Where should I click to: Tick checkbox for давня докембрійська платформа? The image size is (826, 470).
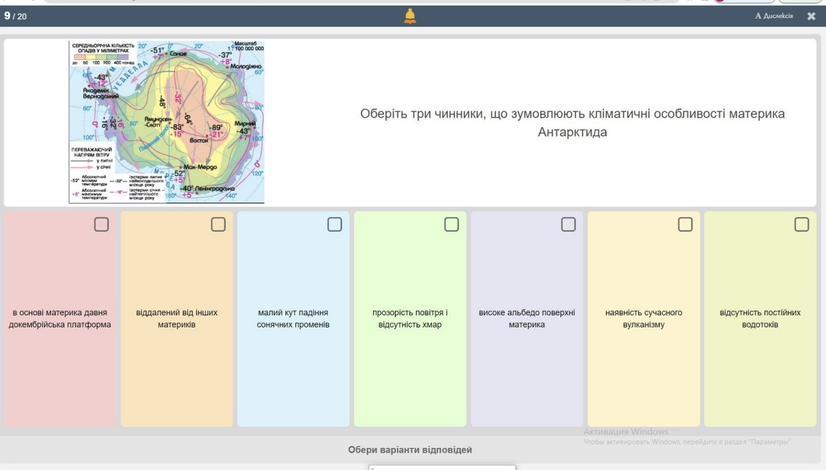click(101, 224)
